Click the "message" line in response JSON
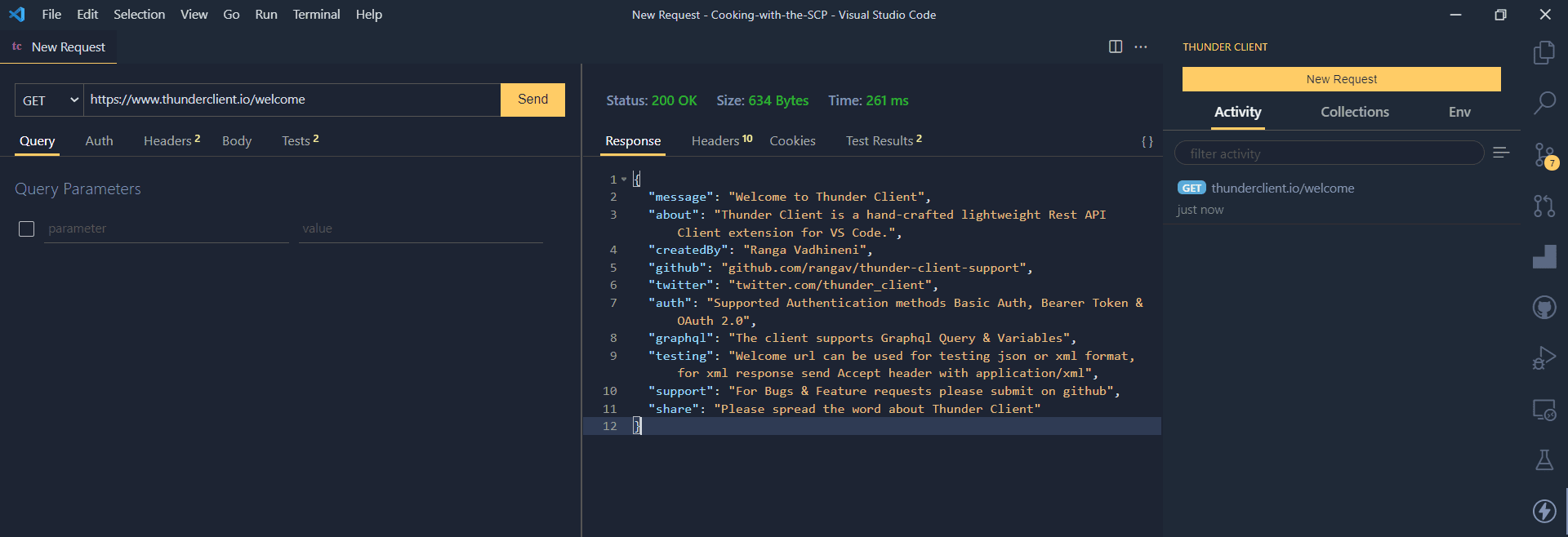 coord(789,197)
